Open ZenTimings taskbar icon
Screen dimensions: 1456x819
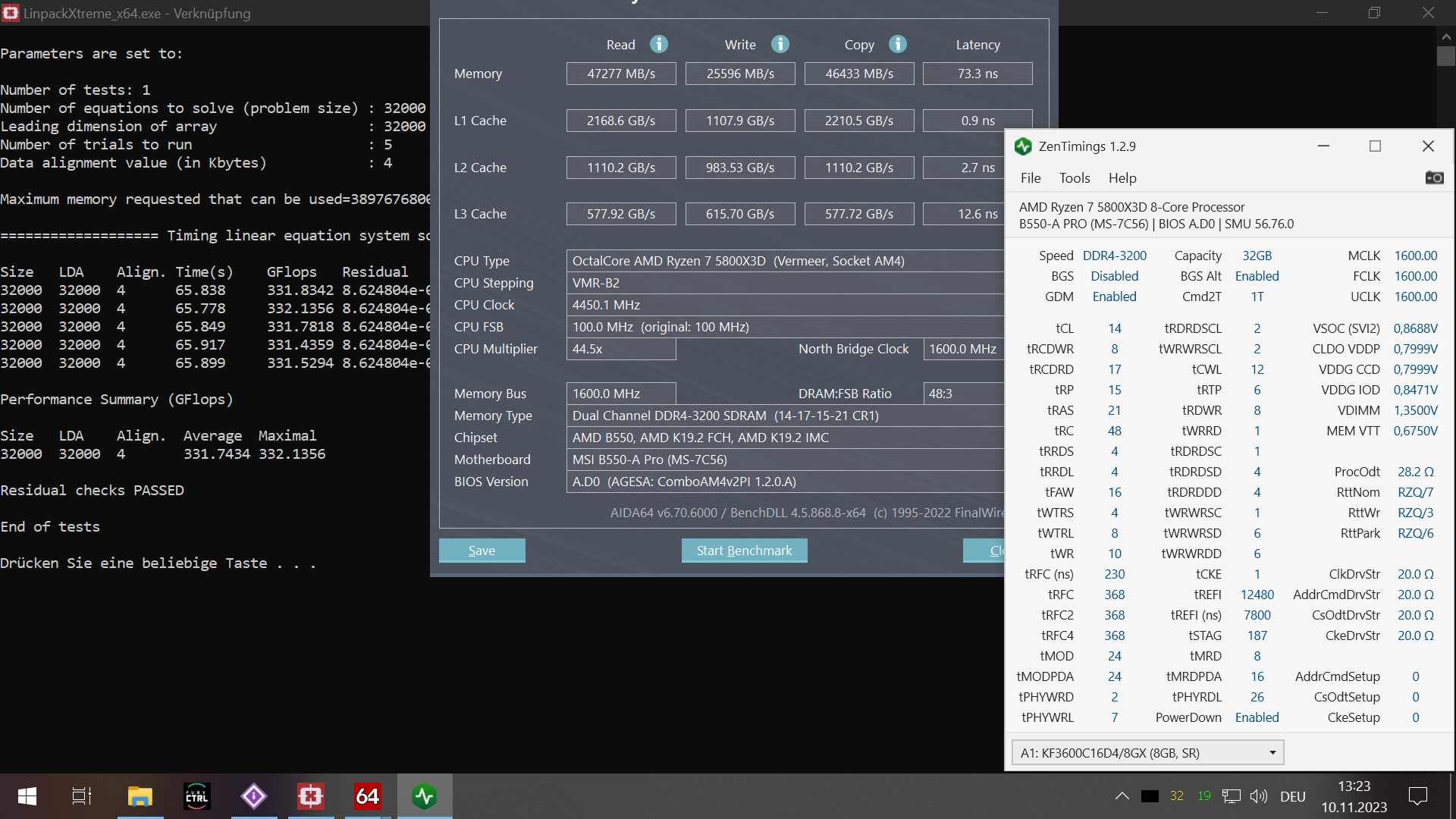click(424, 796)
